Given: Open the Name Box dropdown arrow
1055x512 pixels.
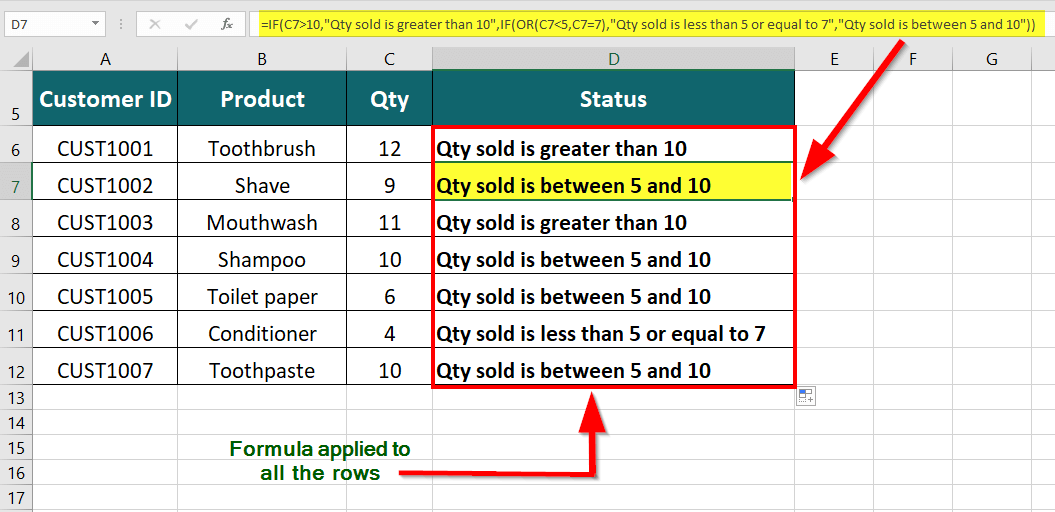Looking at the screenshot, I should coord(94,25).
